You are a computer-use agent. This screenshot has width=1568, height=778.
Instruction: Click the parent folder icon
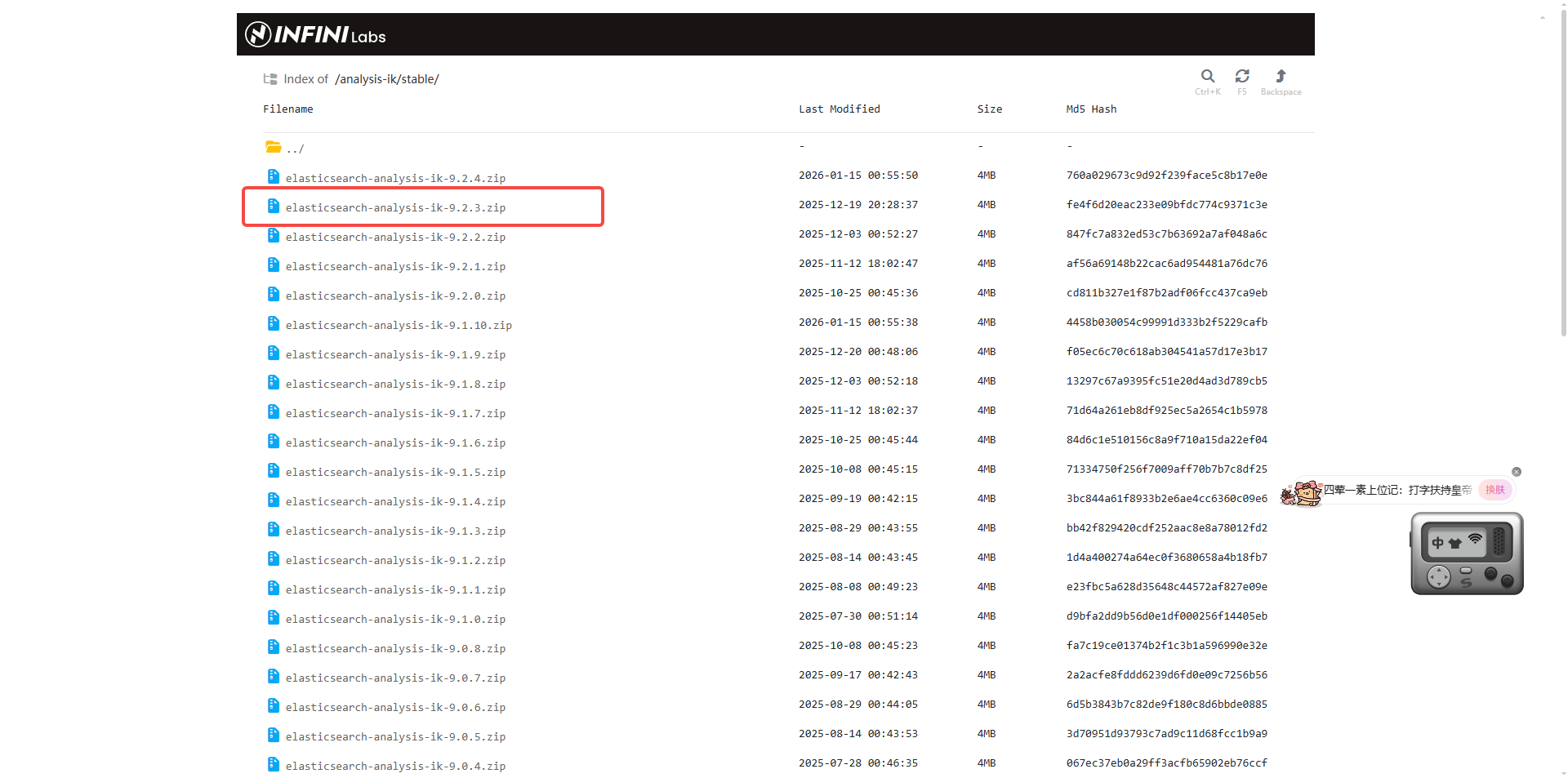coord(274,147)
